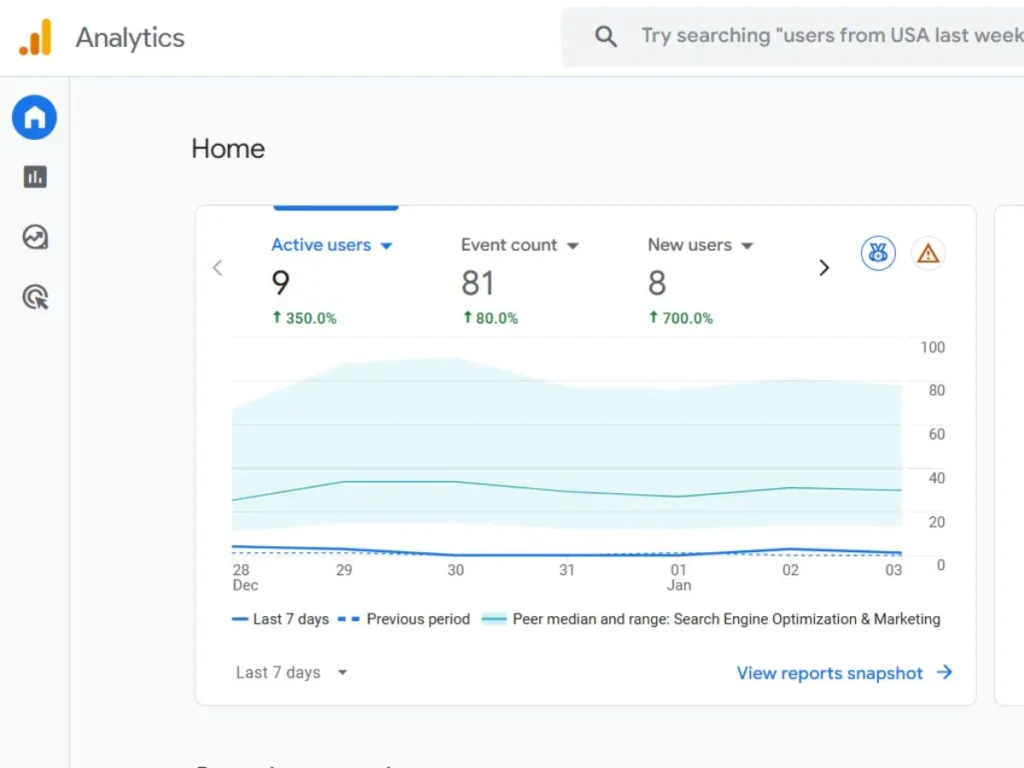Expand the New users metric dropdown

(747, 246)
